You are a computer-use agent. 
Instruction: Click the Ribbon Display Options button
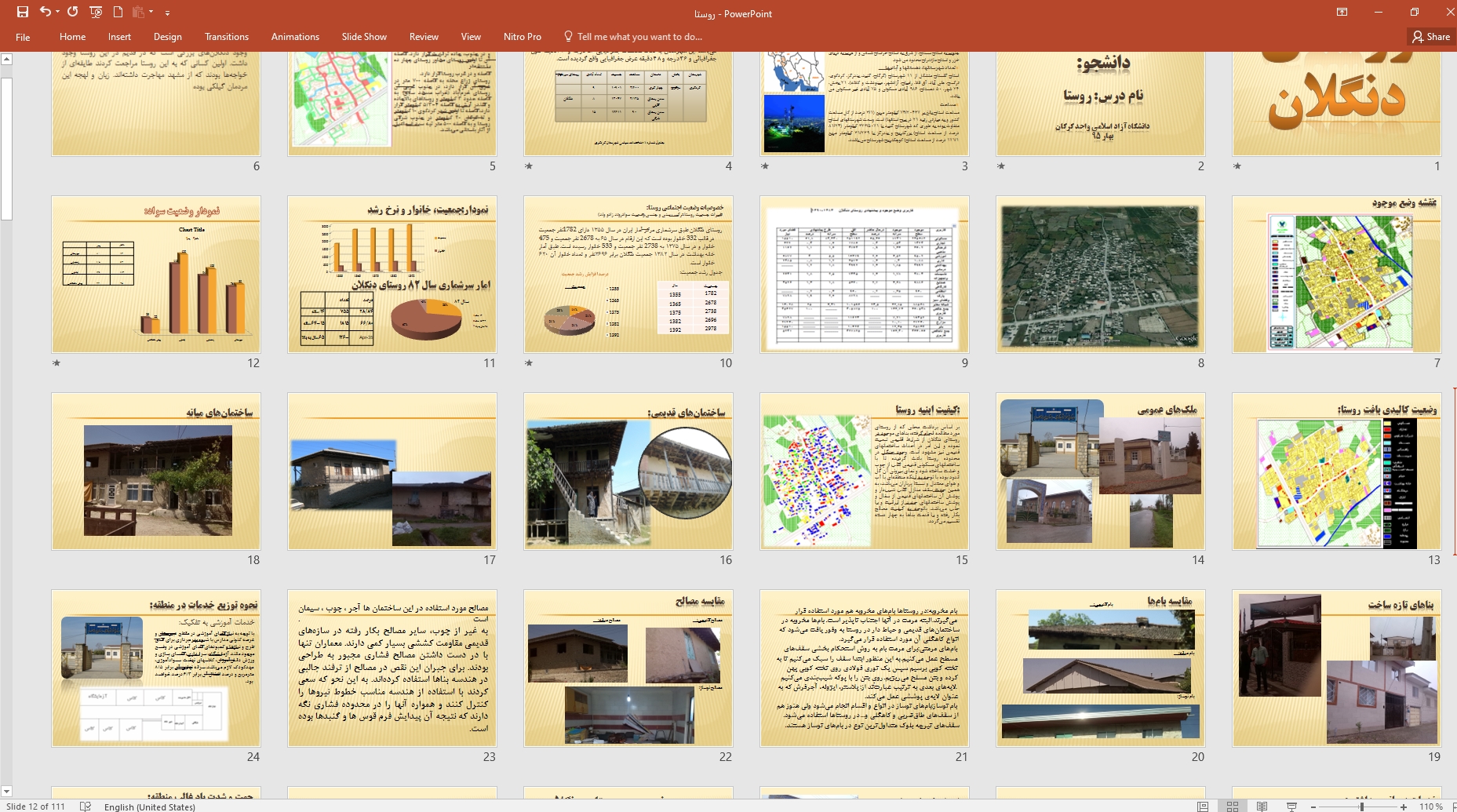tap(1342, 12)
